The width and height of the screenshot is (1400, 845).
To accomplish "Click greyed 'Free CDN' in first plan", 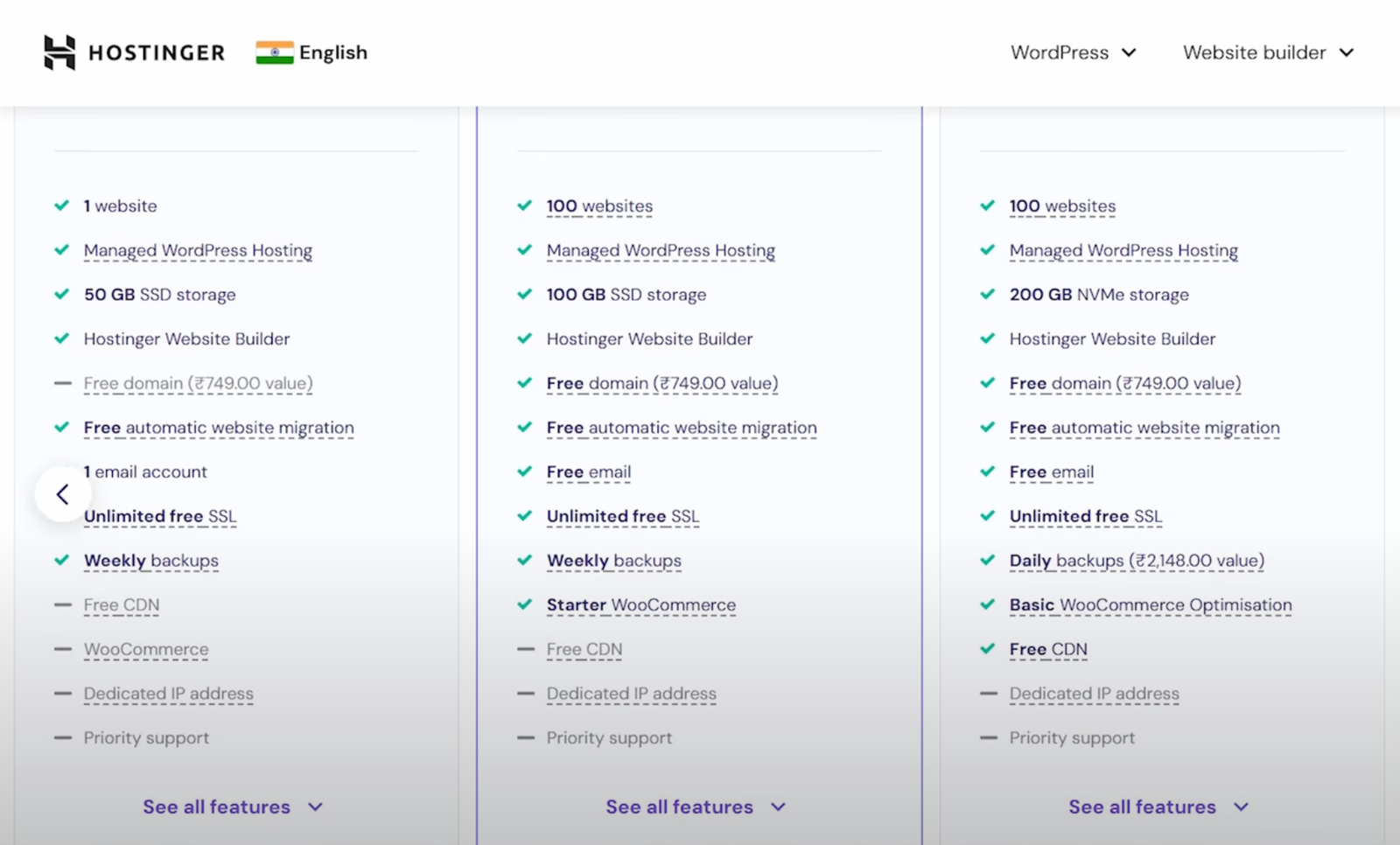I will 122,605.
